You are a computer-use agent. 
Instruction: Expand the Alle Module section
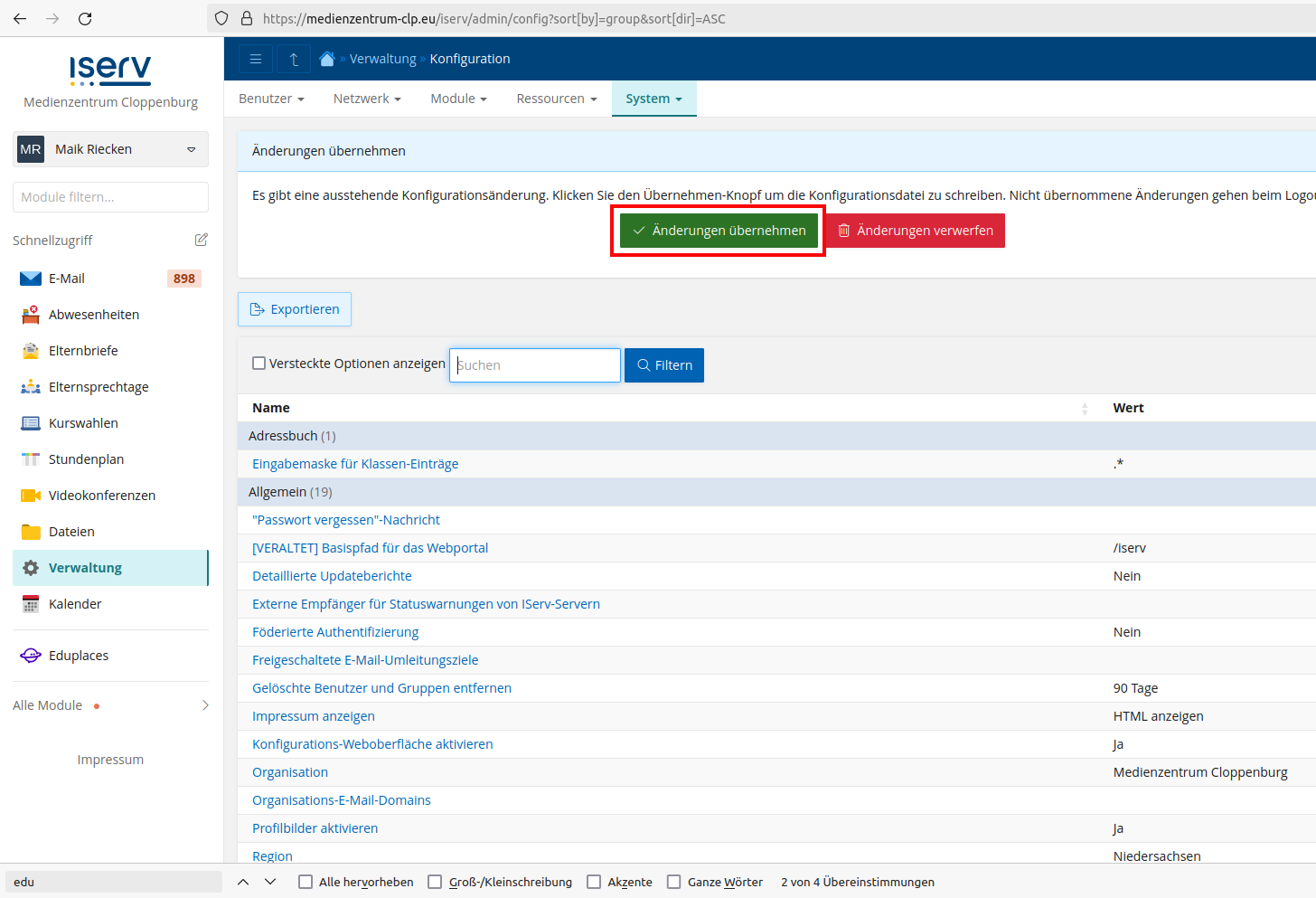point(110,705)
